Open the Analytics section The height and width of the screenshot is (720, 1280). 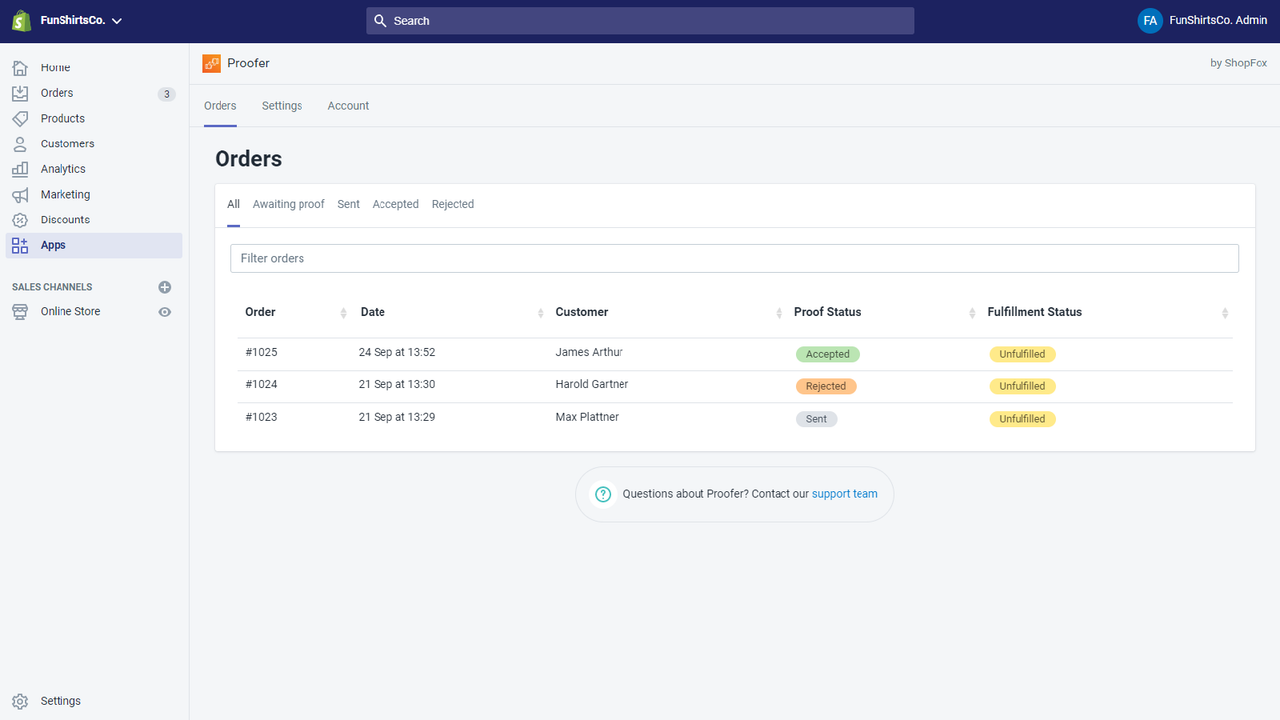[20, 168]
